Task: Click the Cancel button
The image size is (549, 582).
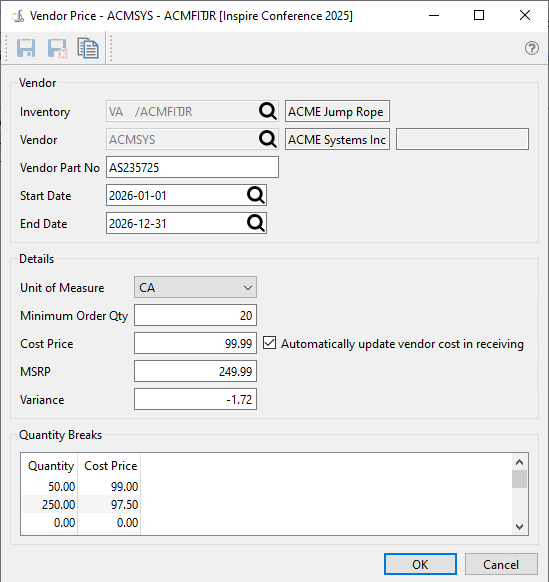Action: tap(501, 564)
